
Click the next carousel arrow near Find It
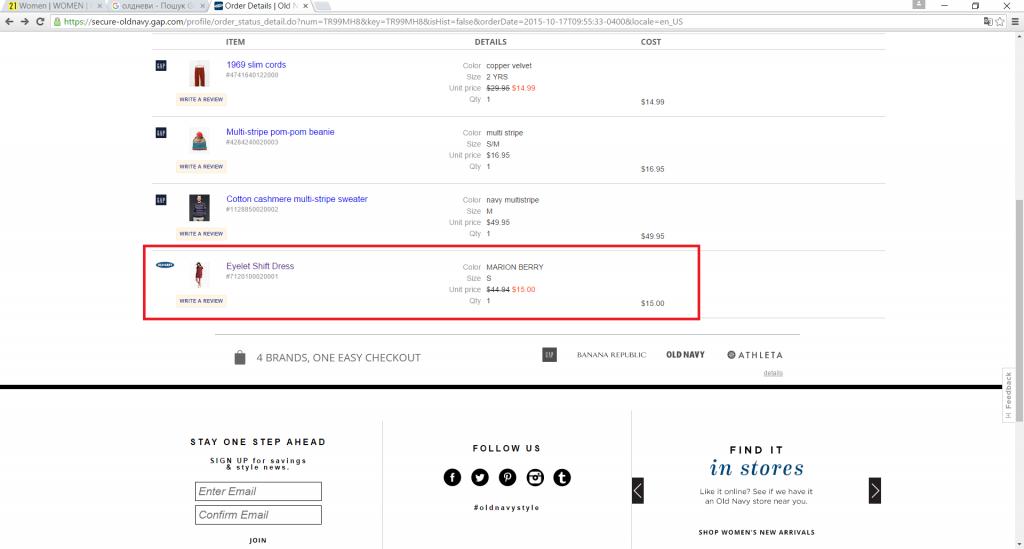tap(874, 491)
